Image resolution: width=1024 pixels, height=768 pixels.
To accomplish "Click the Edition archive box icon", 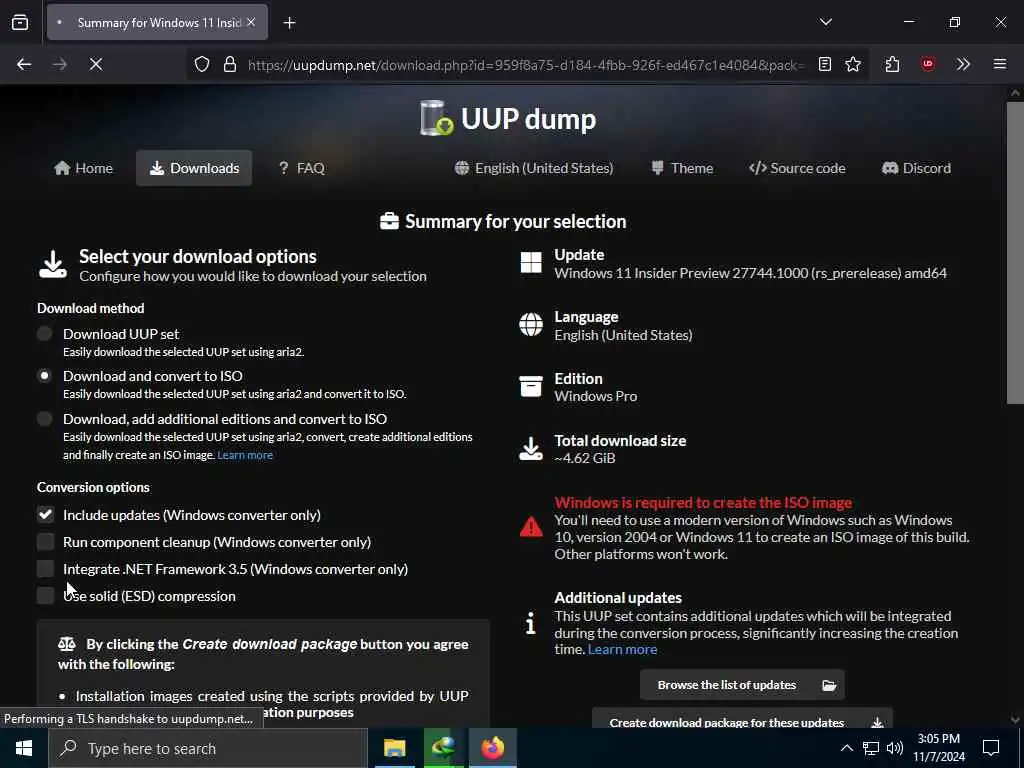I will click(x=531, y=386).
